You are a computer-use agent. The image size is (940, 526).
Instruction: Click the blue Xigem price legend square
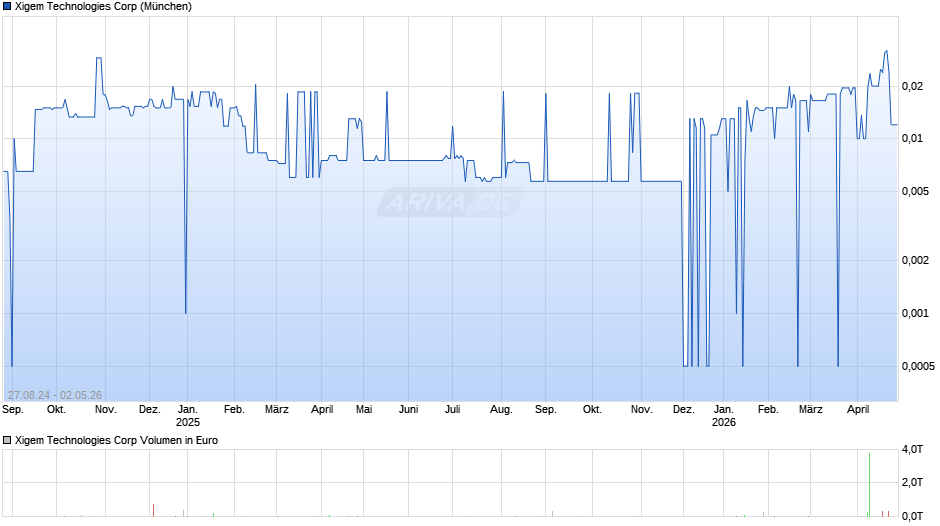pos(7,7)
